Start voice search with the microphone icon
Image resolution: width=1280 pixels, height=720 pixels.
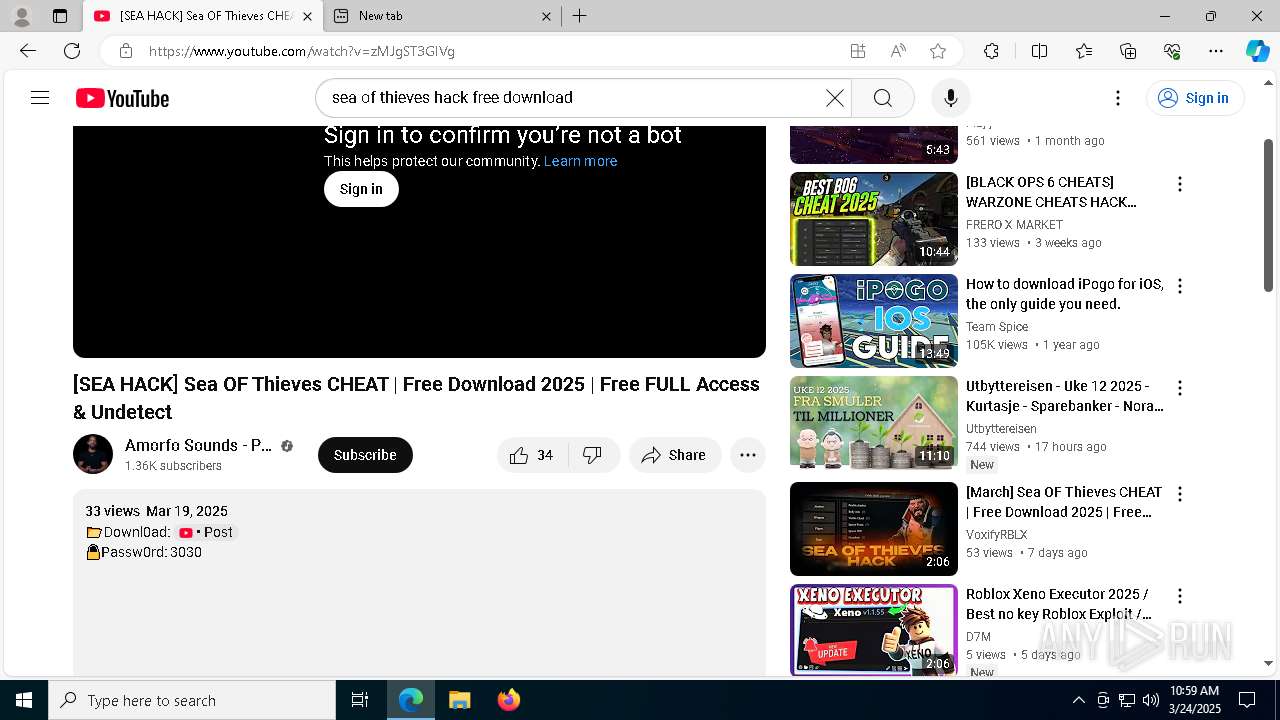point(950,98)
